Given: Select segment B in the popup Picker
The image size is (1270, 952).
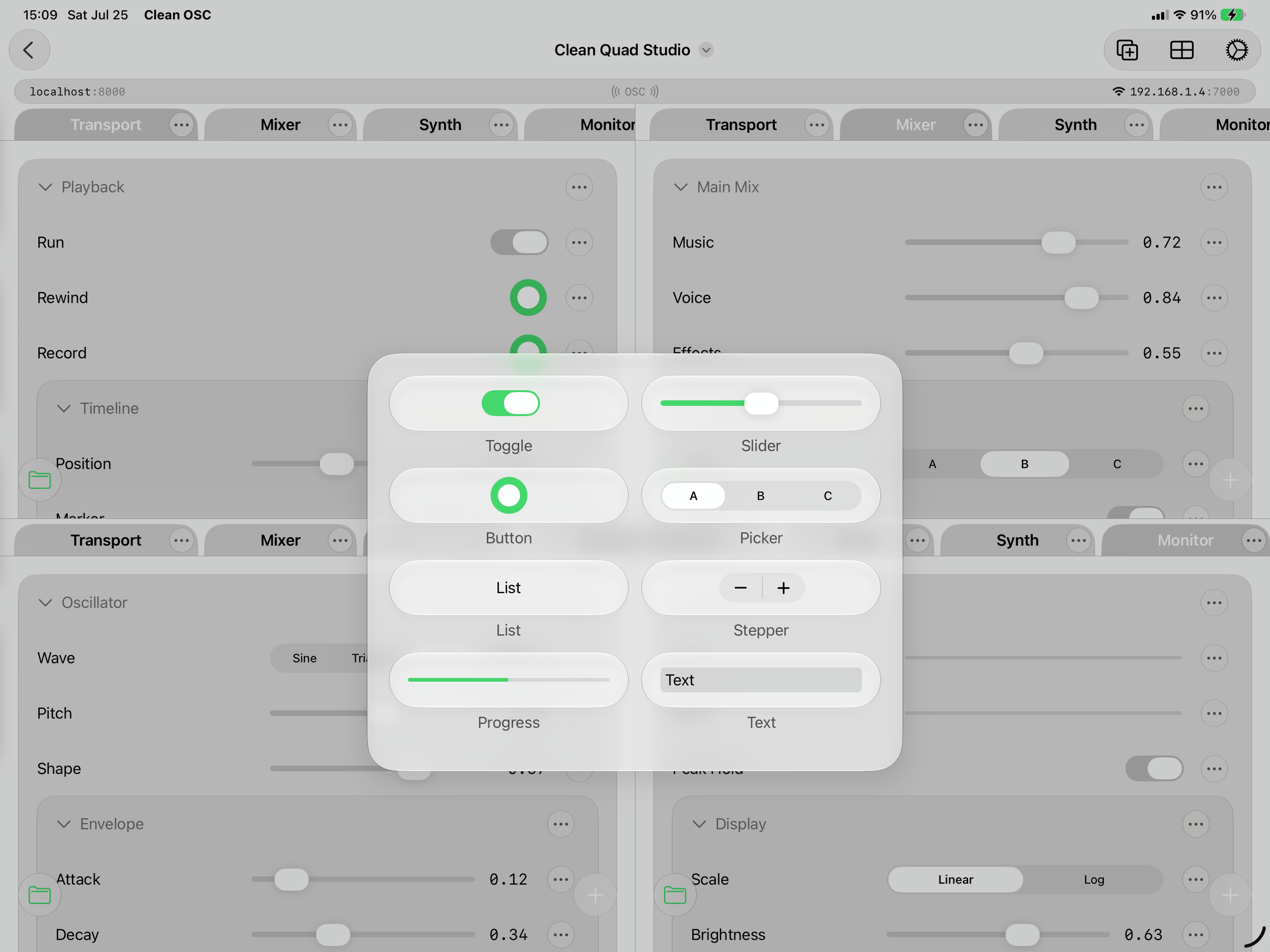Looking at the screenshot, I should pyautogui.click(x=761, y=496).
